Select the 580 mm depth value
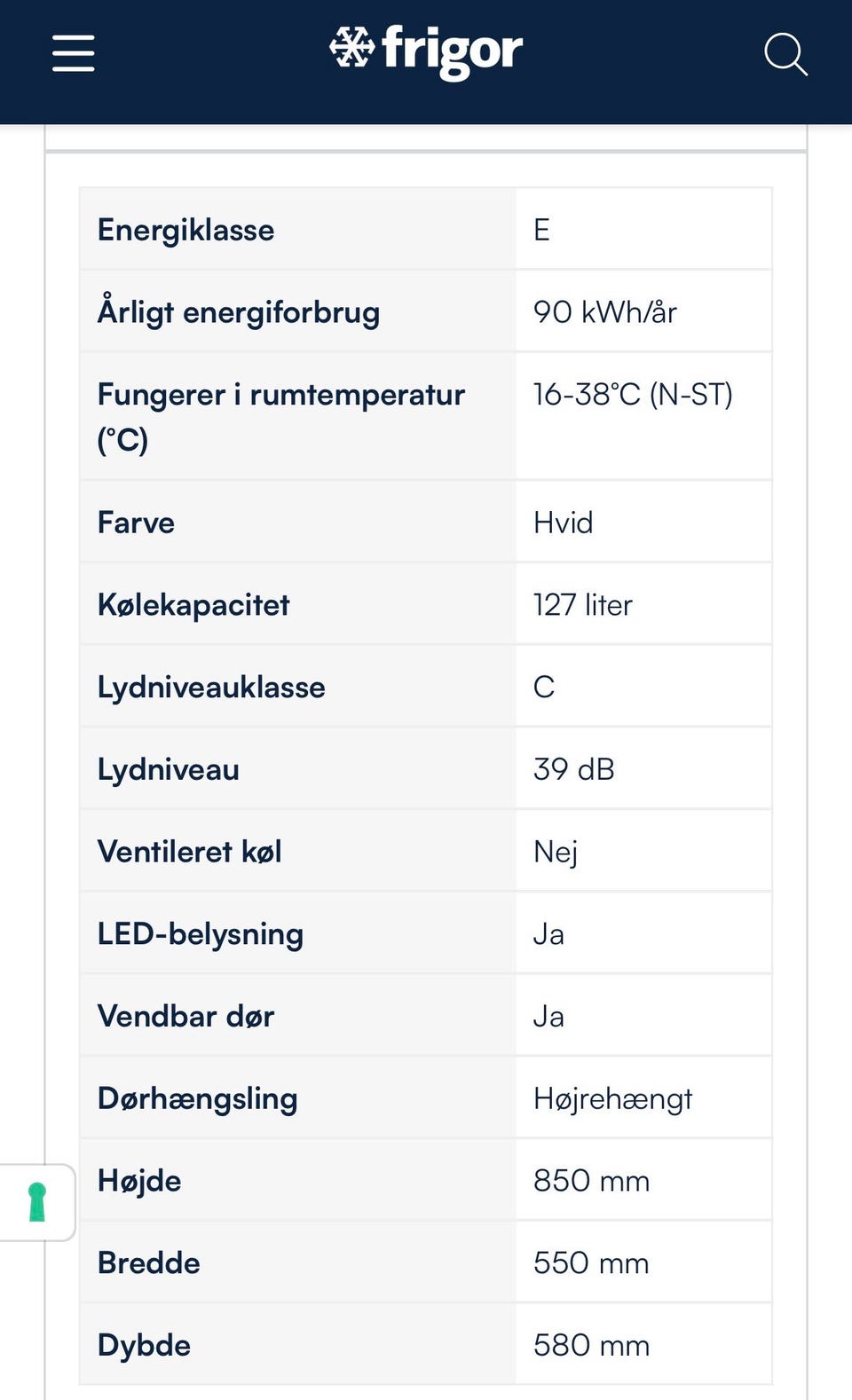The height and width of the screenshot is (1400, 852). [x=591, y=1345]
